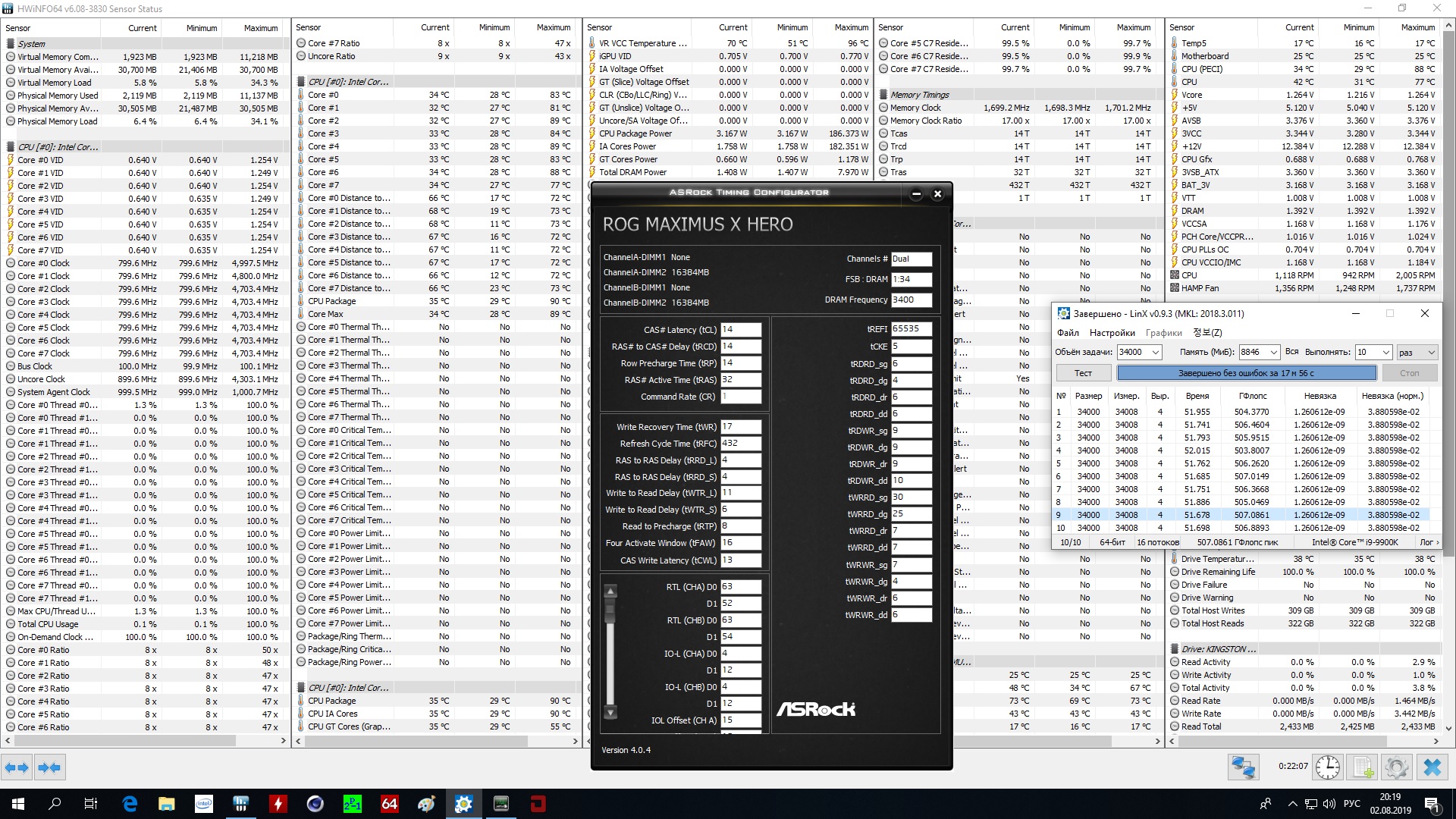1456x819 pixels.
Task: Minimize the ASRock Timing Configurator window
Action: click(916, 194)
